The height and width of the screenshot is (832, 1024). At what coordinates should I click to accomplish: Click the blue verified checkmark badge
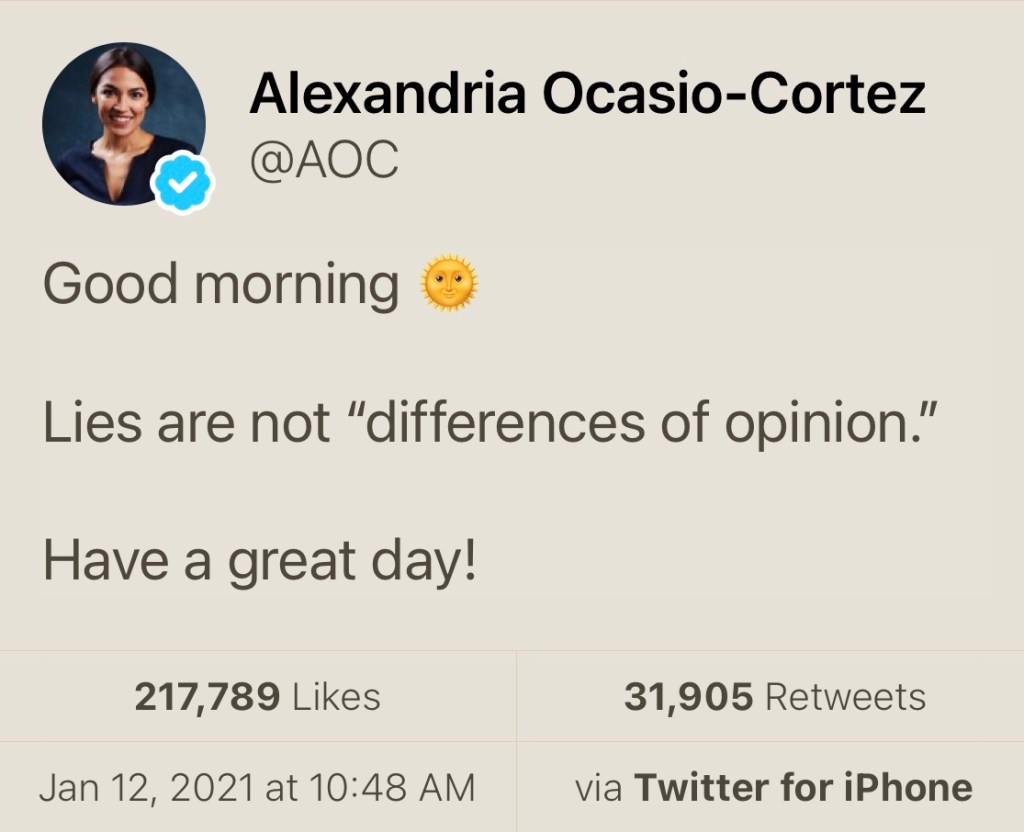pos(182,182)
